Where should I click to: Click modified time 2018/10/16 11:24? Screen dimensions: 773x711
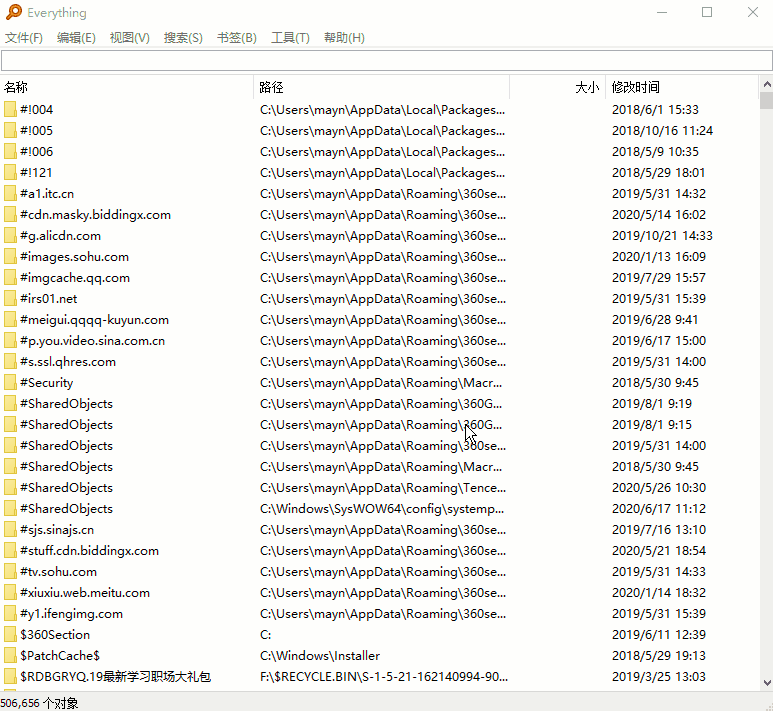pos(662,131)
